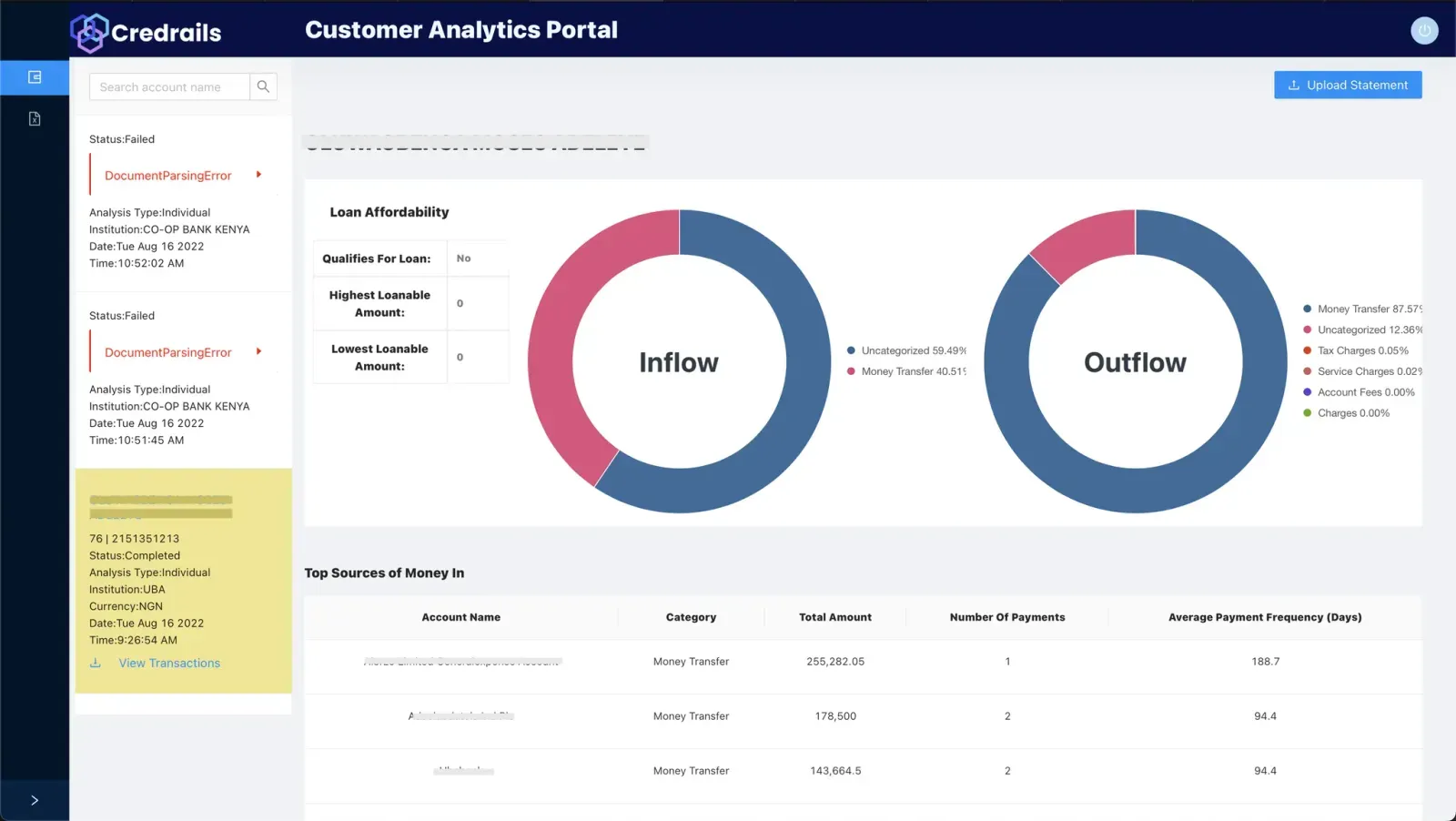
Task: Click the search magnifier icon
Action: (263, 86)
